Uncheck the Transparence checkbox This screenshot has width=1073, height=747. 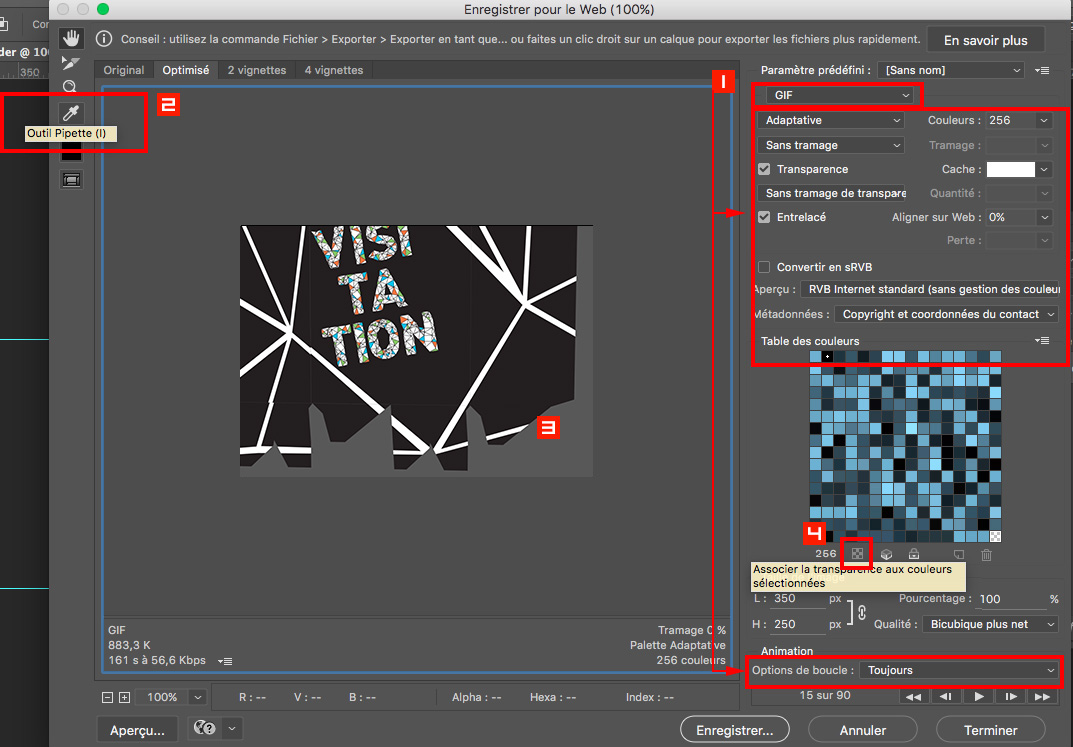764,170
